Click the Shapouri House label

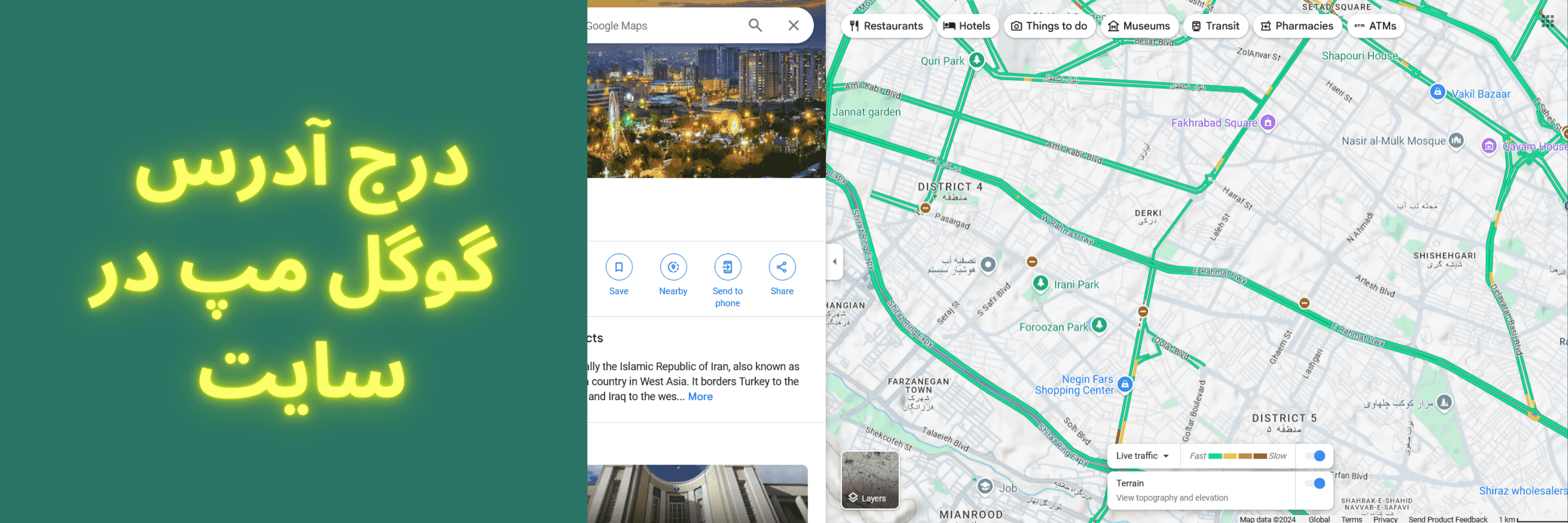click(x=1360, y=55)
